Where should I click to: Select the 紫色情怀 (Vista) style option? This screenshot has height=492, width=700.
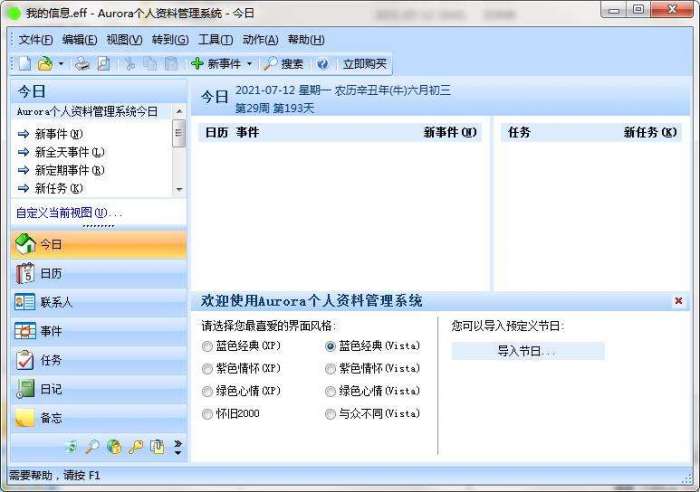pos(330,369)
